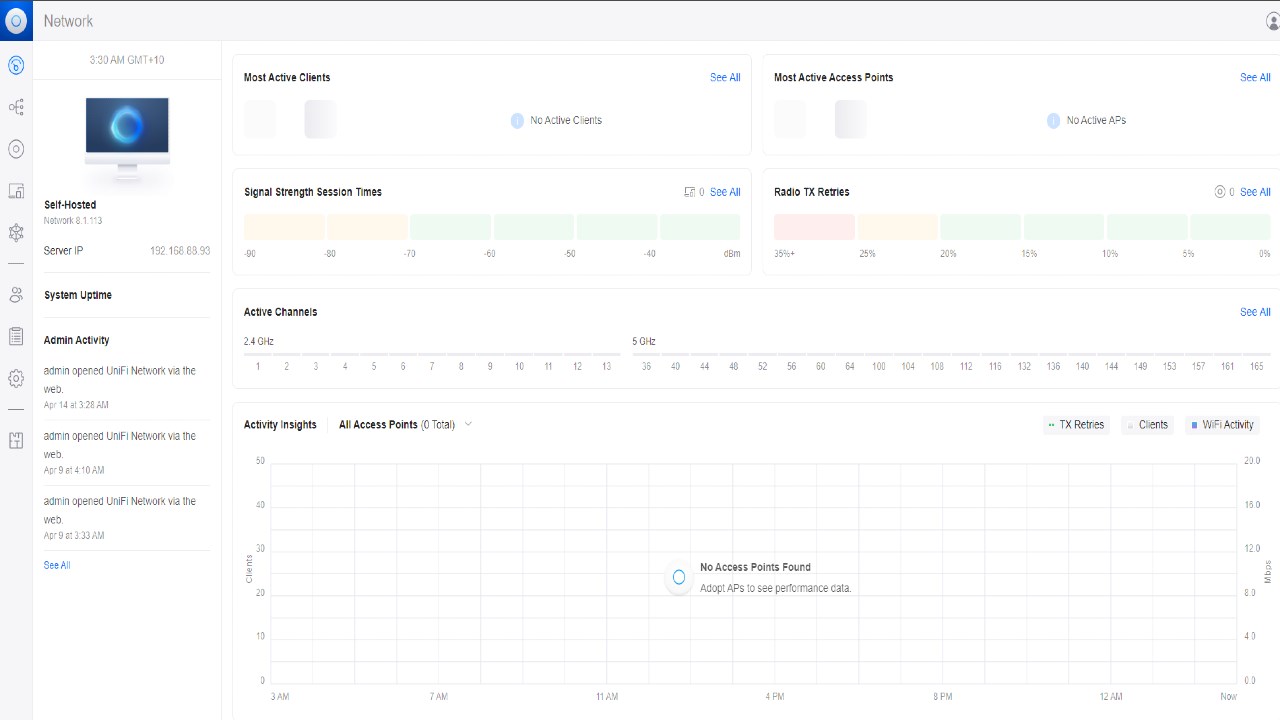Open the floor plan icon at sidebar bottom
Image resolution: width=1280 pixels, height=720 pixels.
click(x=16, y=441)
